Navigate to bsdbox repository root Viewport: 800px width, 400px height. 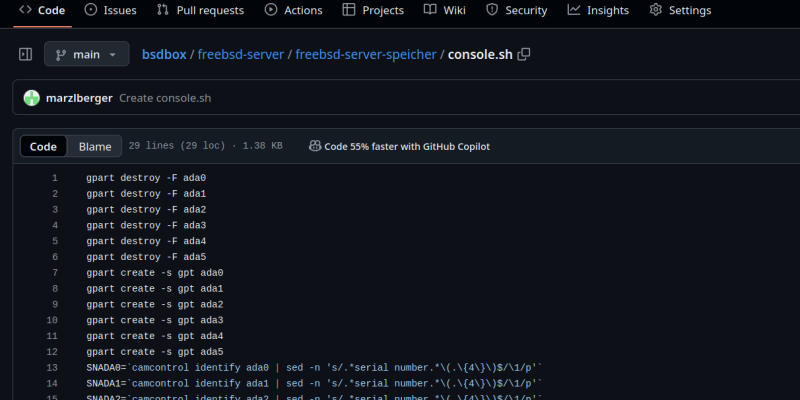pyautogui.click(x=163, y=54)
